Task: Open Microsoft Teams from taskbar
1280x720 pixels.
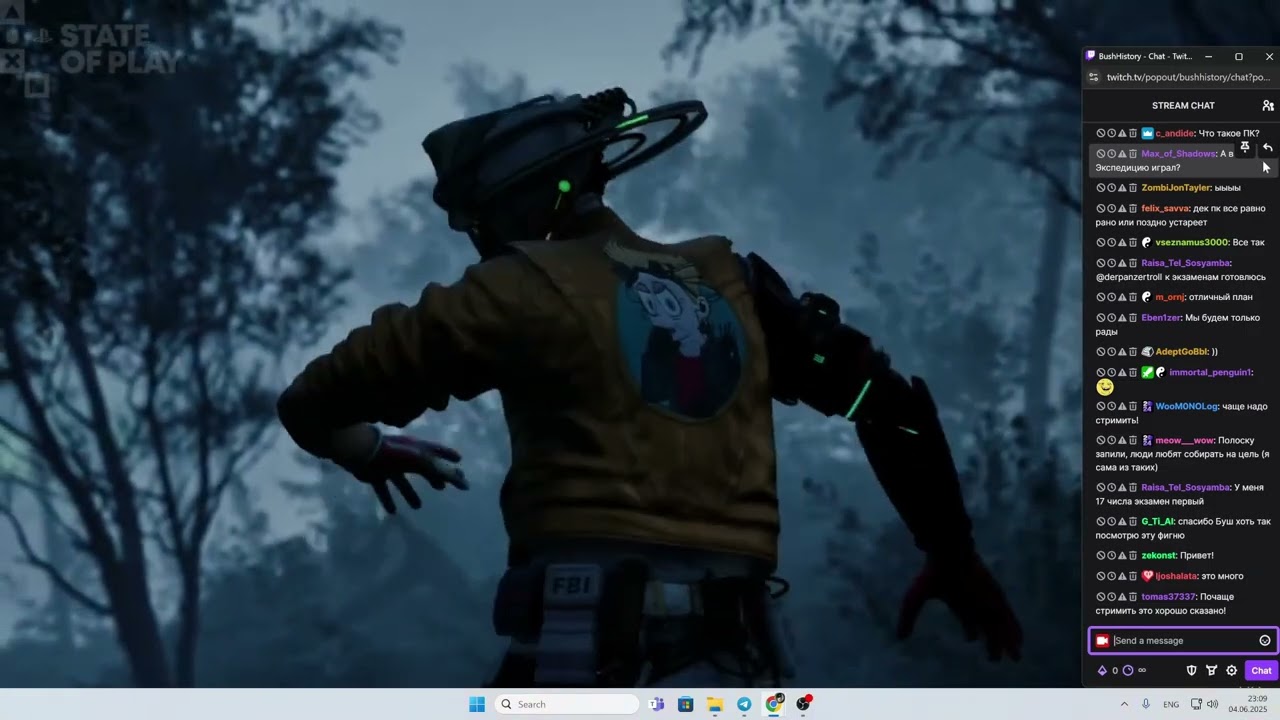Action: (657, 704)
